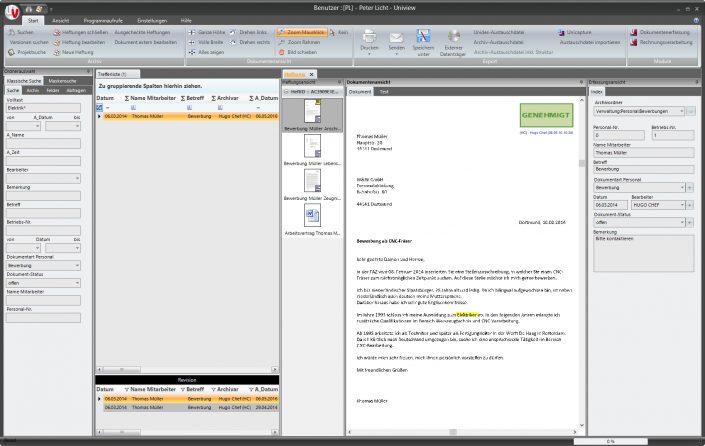Rotate document with Drehen links
705x446 pixels.
click(248, 32)
